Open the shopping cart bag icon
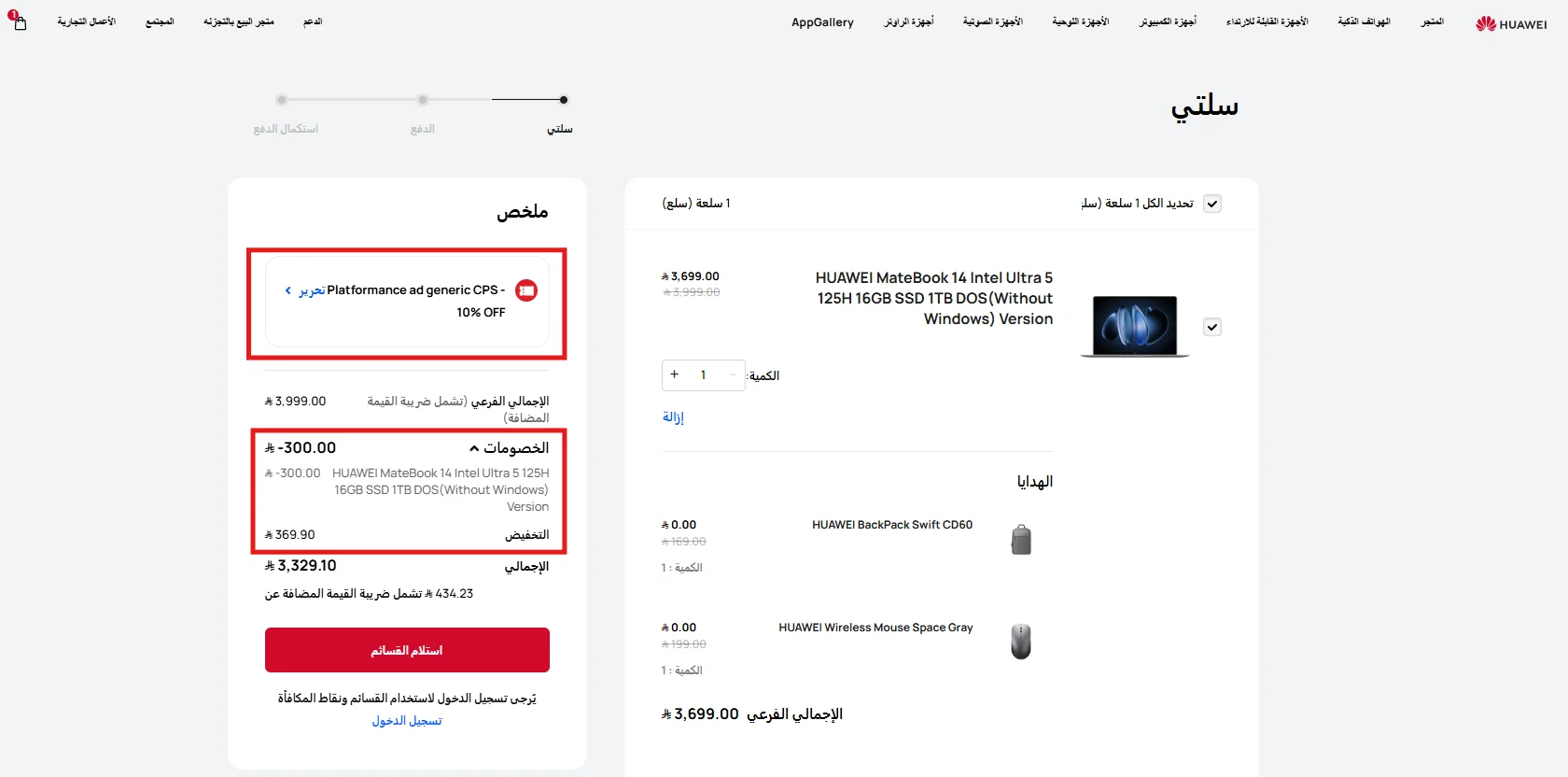 tap(20, 21)
